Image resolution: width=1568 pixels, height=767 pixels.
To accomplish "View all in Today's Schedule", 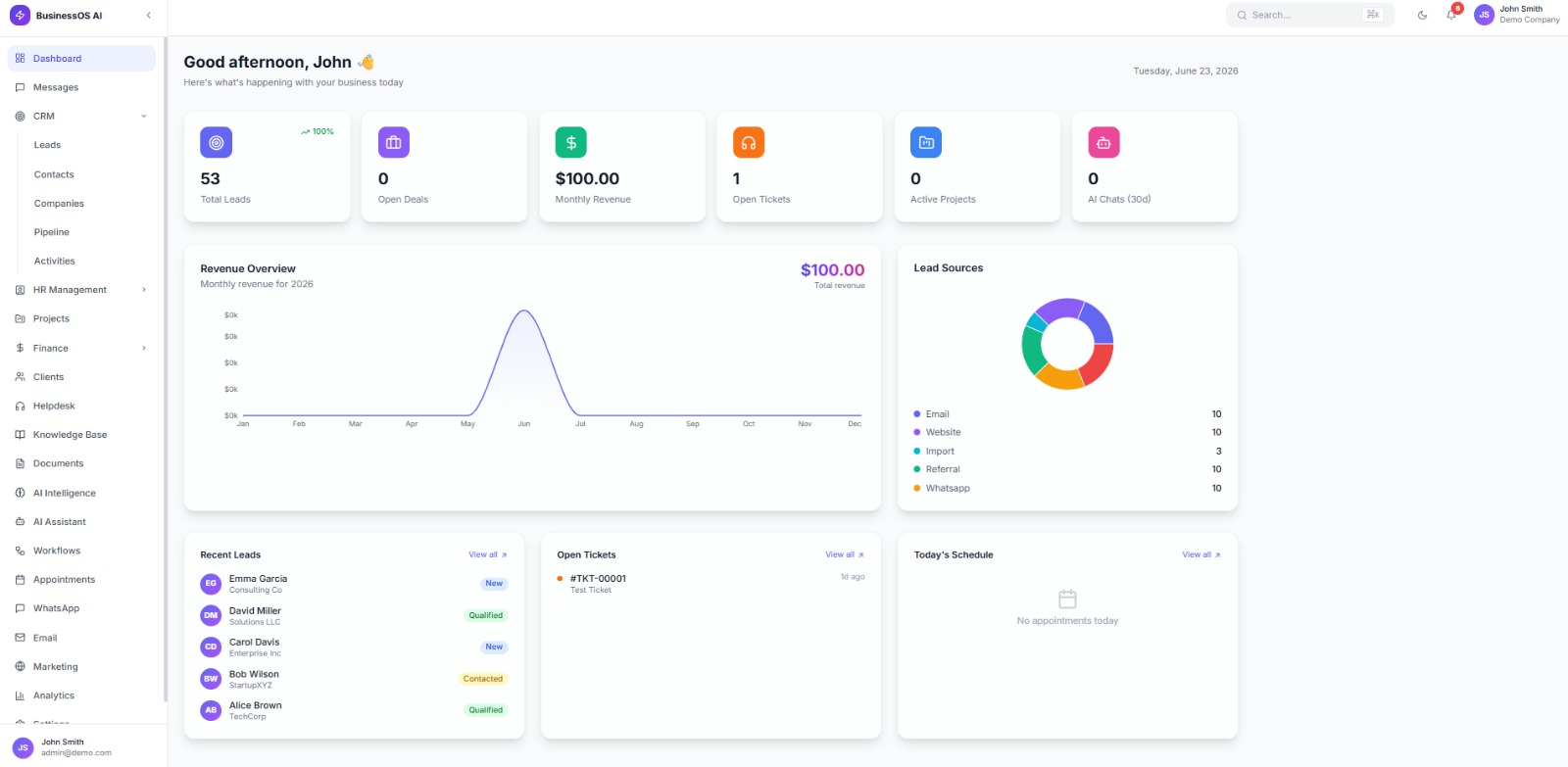I will coord(1201,554).
